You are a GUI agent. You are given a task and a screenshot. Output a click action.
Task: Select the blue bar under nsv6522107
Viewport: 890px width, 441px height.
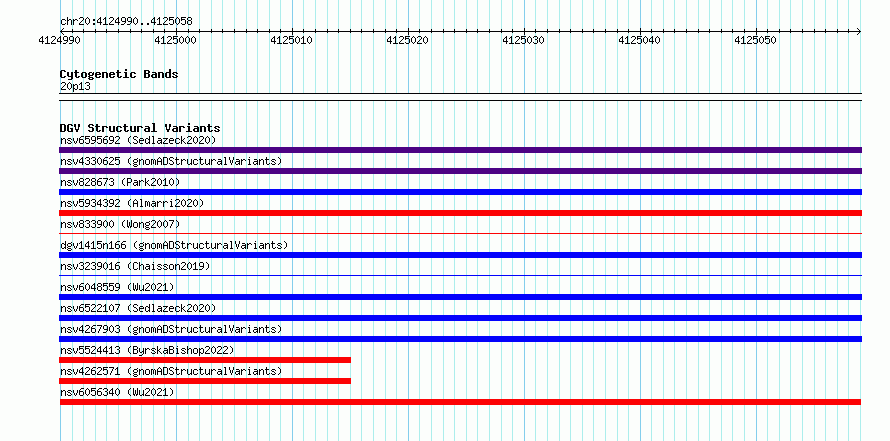pos(460,318)
